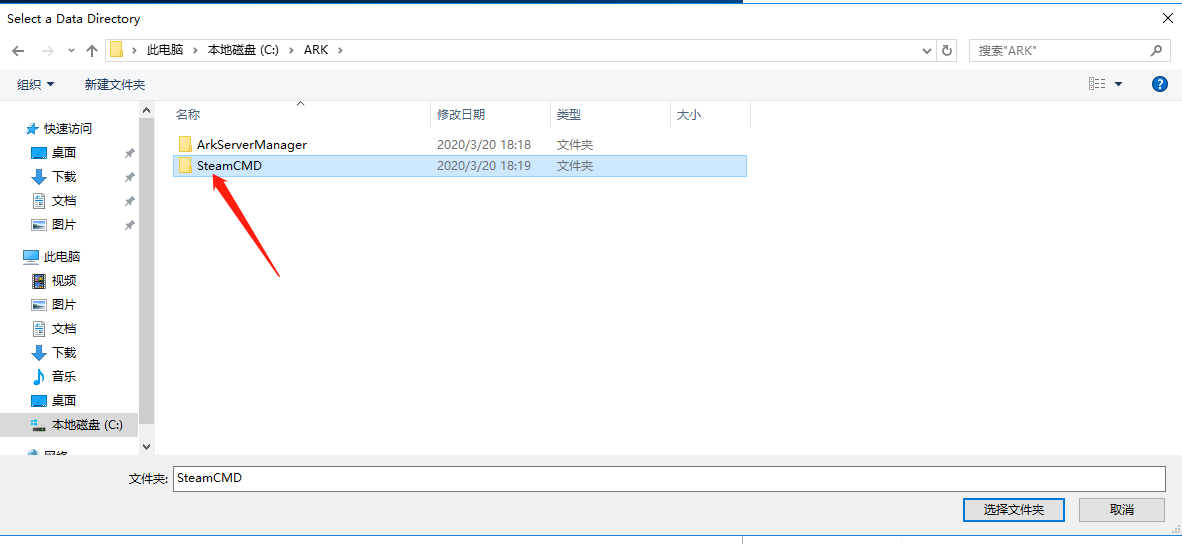Open address bar history dropdown
Screen dimensions: 1182x544
click(x=928, y=50)
